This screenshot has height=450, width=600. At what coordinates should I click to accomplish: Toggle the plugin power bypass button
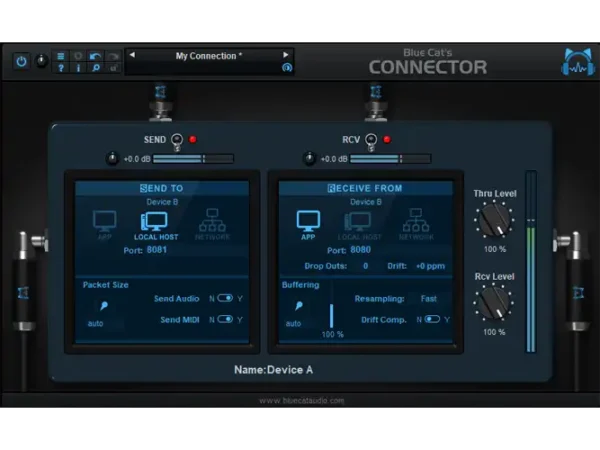21,61
